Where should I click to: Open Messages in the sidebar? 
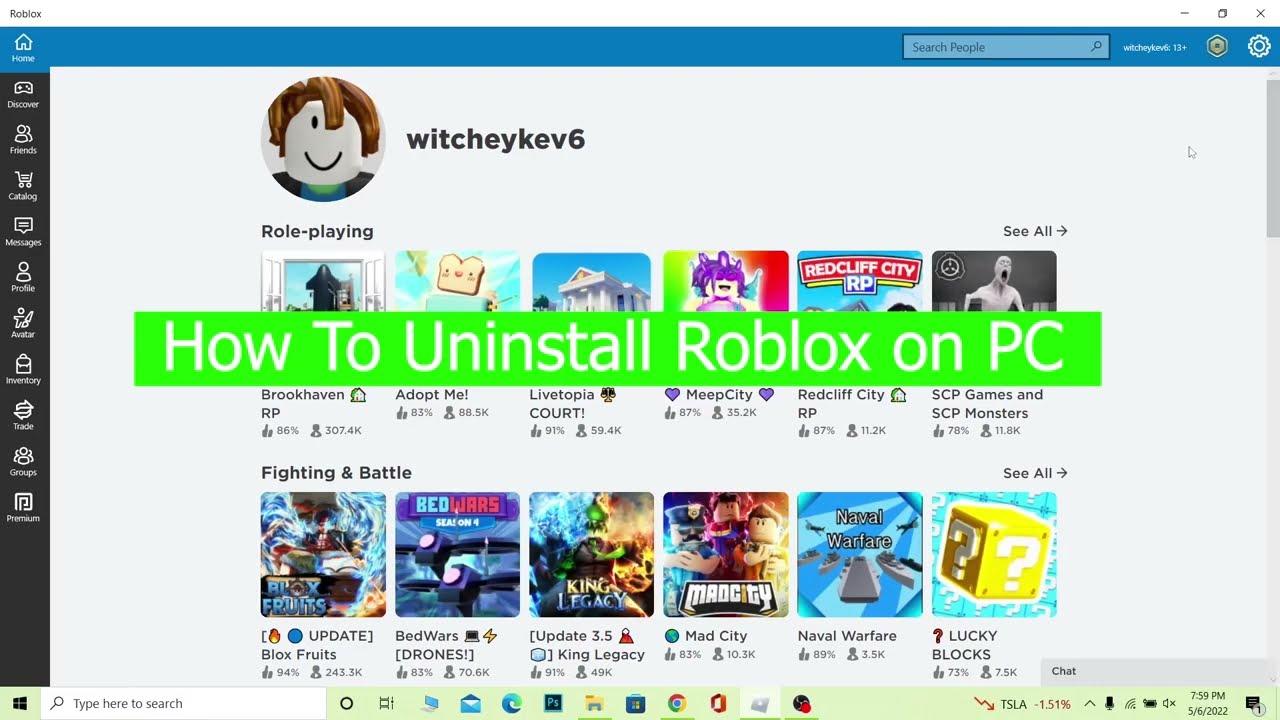pos(23,232)
